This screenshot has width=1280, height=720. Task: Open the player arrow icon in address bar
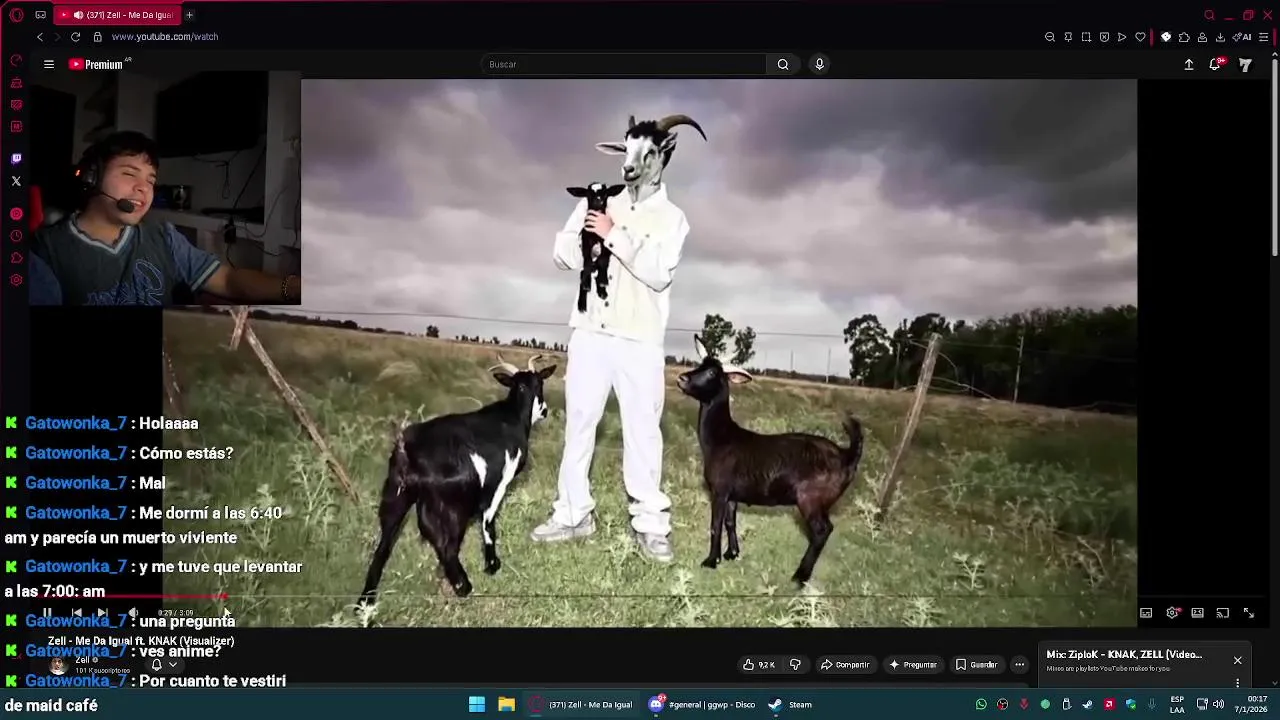pos(1122,37)
